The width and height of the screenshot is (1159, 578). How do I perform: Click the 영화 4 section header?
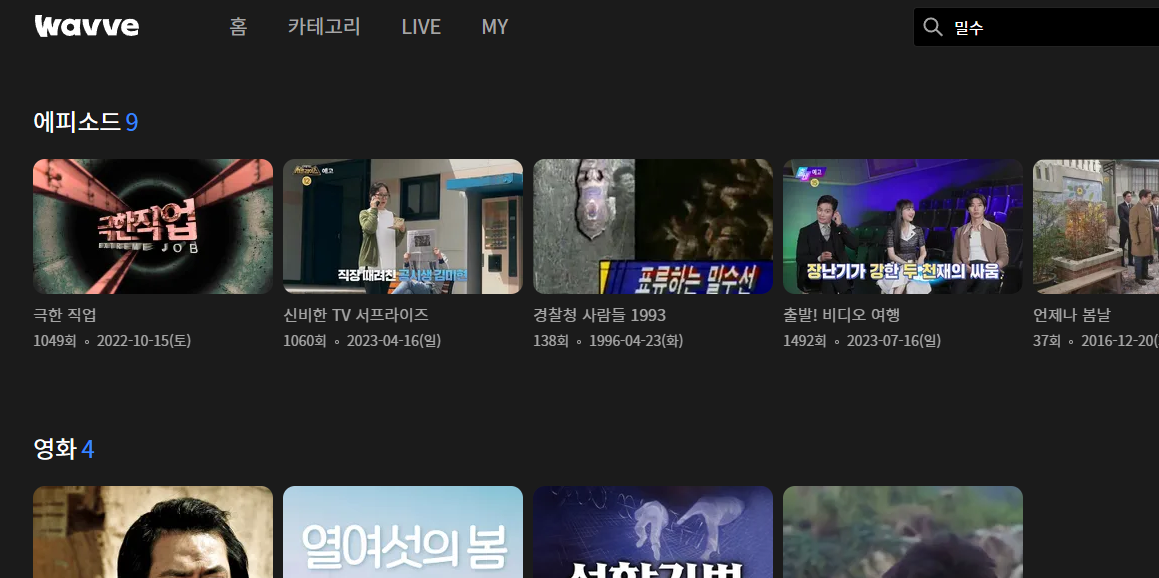click(63, 450)
